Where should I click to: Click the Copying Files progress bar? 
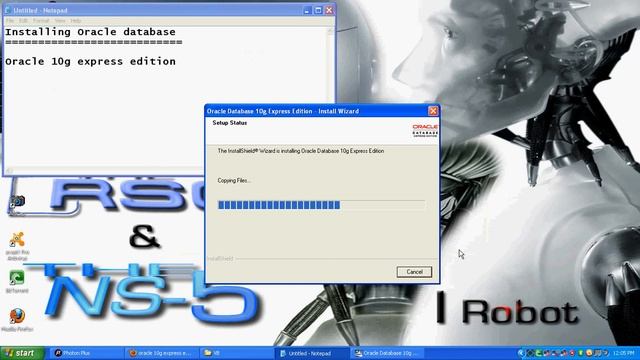click(x=321, y=205)
